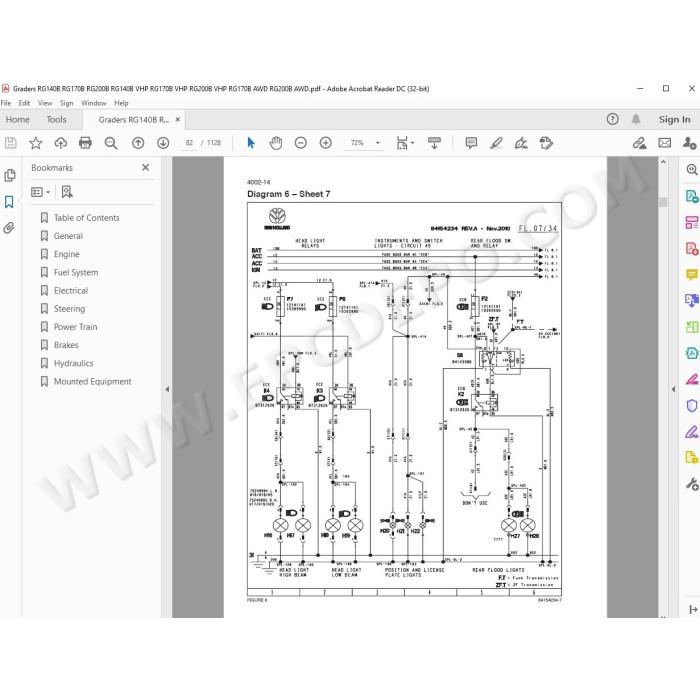Click the Sign document pen icon
The height and width of the screenshot is (700, 700).
point(521,143)
